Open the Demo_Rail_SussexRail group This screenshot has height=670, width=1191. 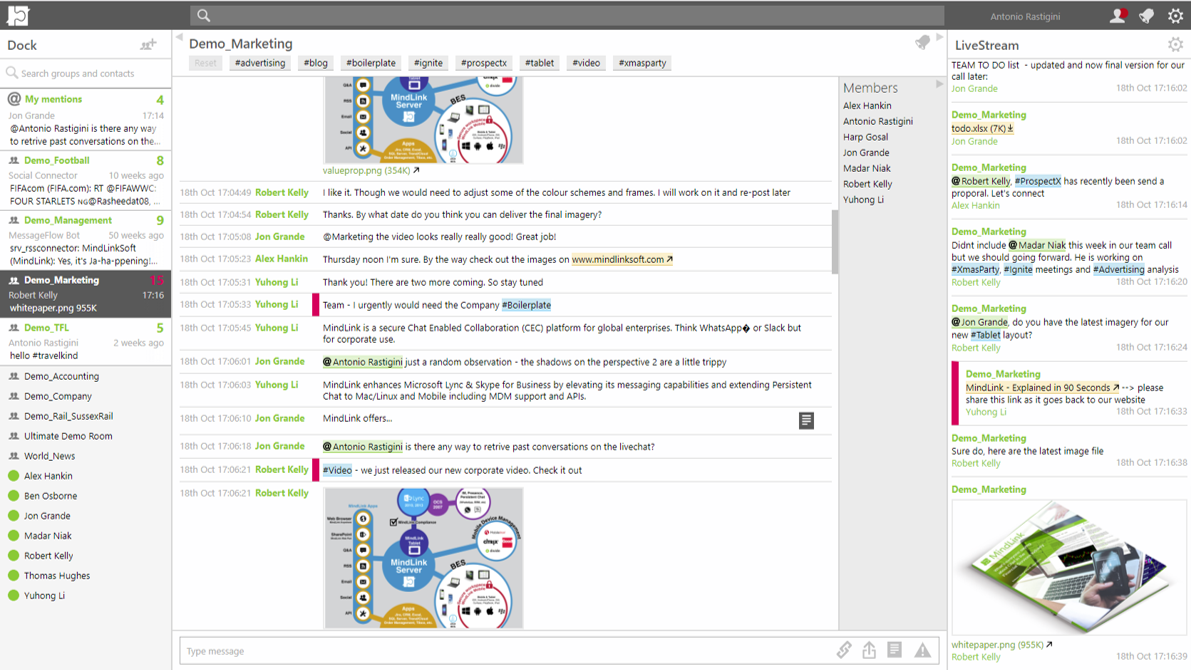(68, 416)
